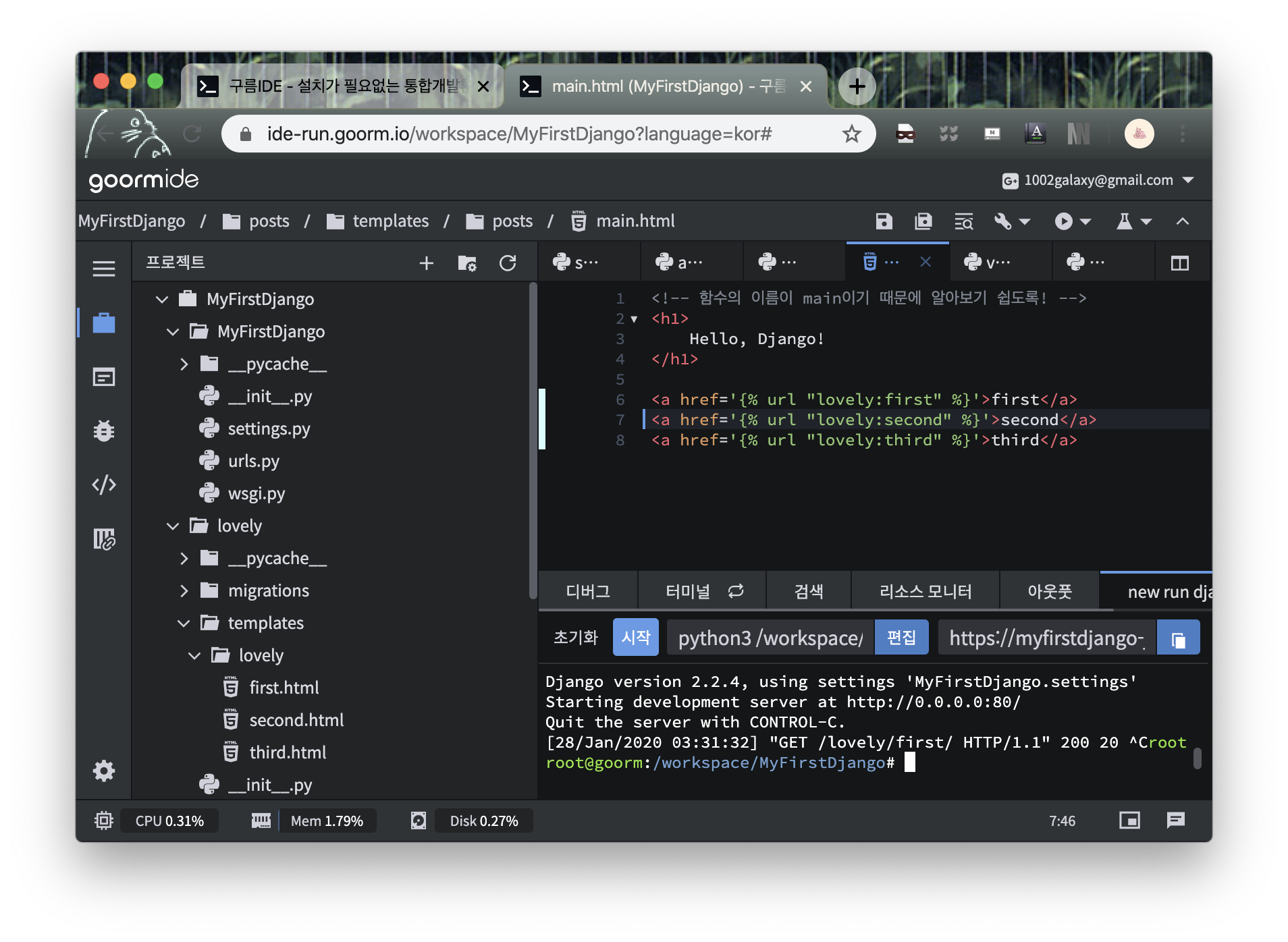The image size is (1288, 942).
Task: Copy the project URL with copy icon
Action: (1178, 638)
